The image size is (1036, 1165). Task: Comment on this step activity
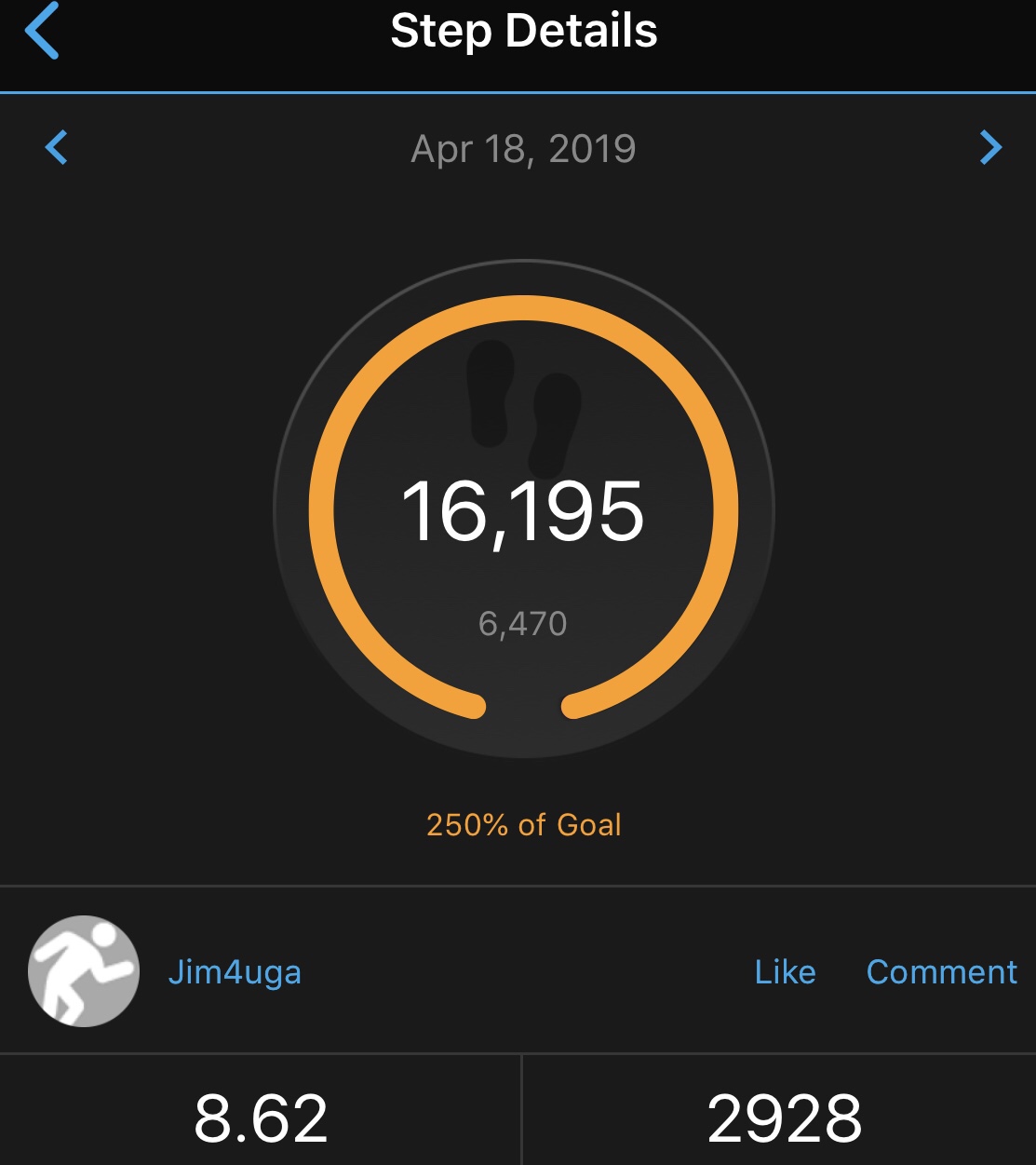(x=941, y=972)
